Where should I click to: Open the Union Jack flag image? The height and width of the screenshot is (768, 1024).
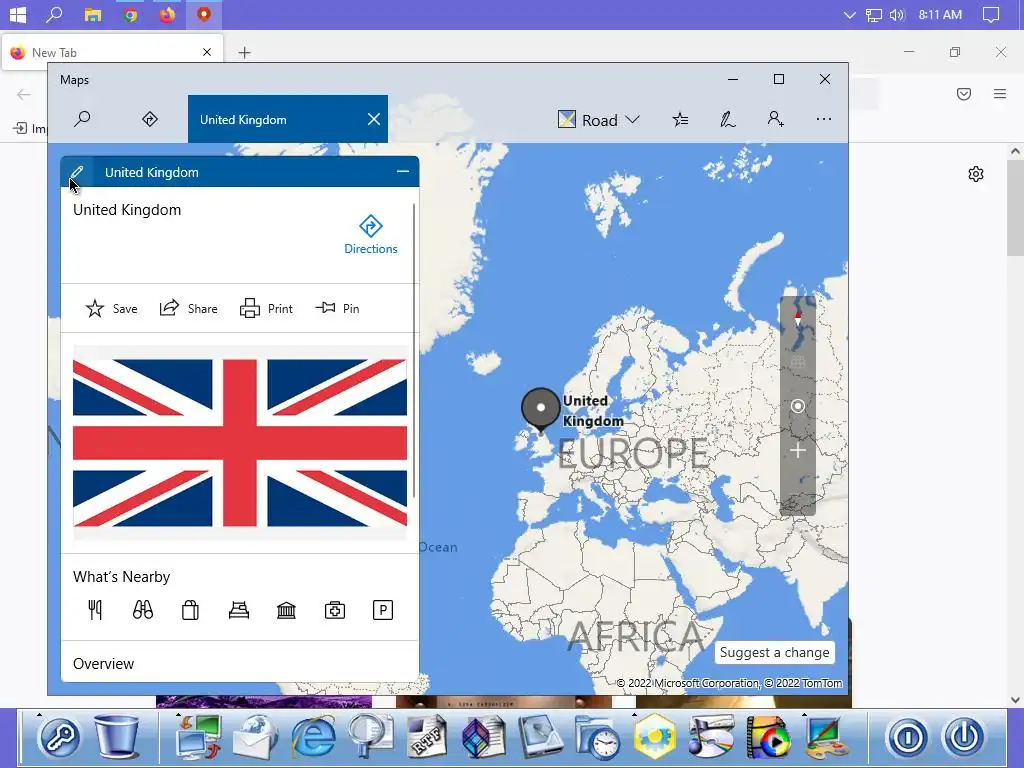pos(240,443)
